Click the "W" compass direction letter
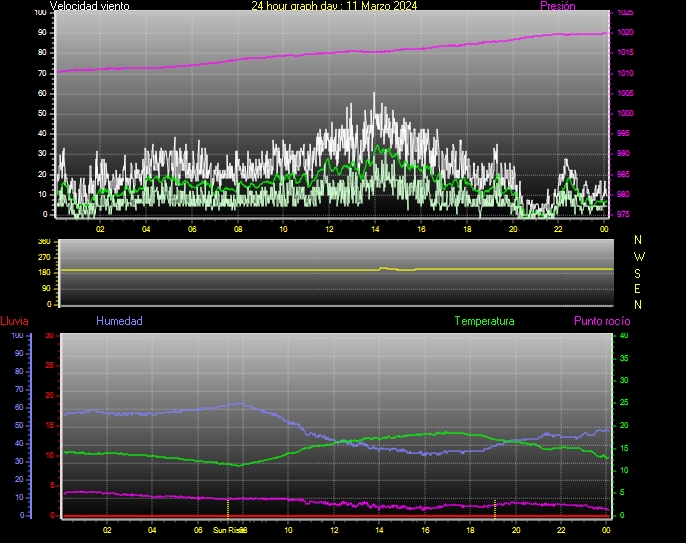The image size is (686, 543). coord(639,257)
